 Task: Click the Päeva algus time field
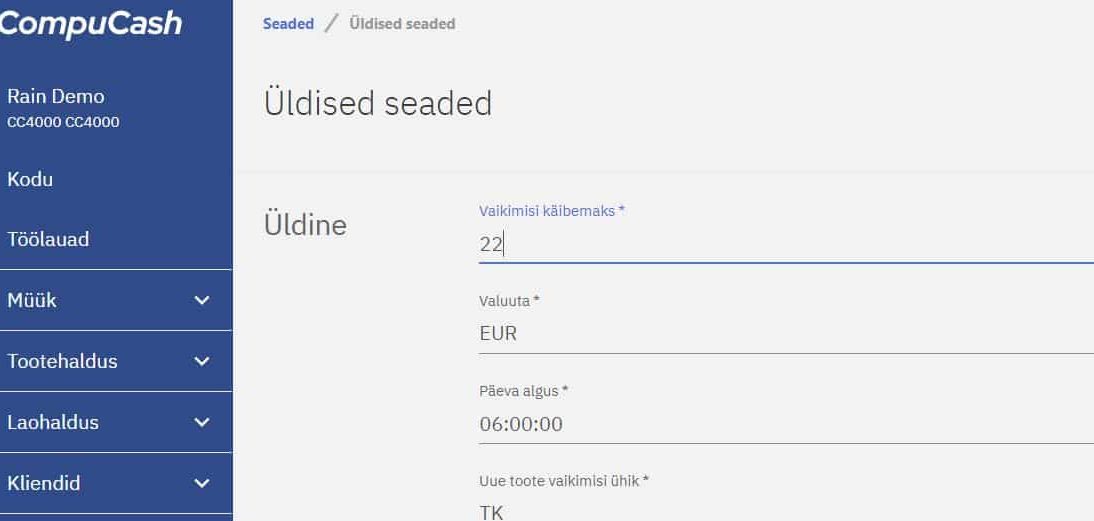(780, 424)
